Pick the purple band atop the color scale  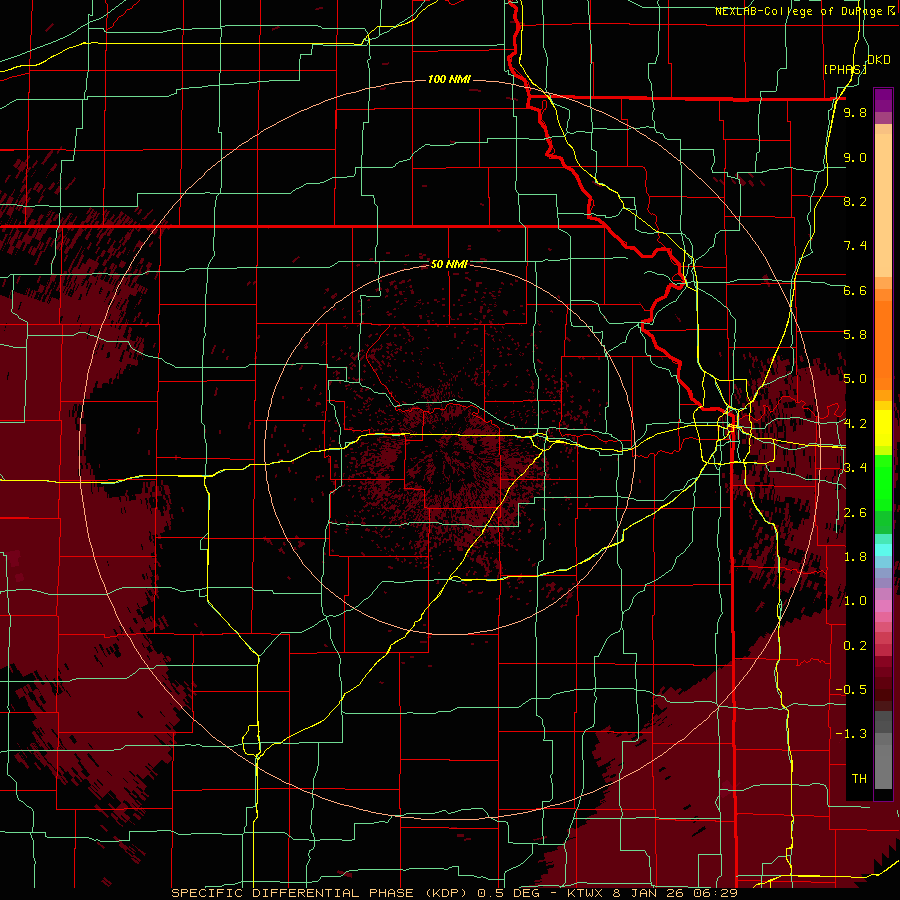[x=883, y=100]
